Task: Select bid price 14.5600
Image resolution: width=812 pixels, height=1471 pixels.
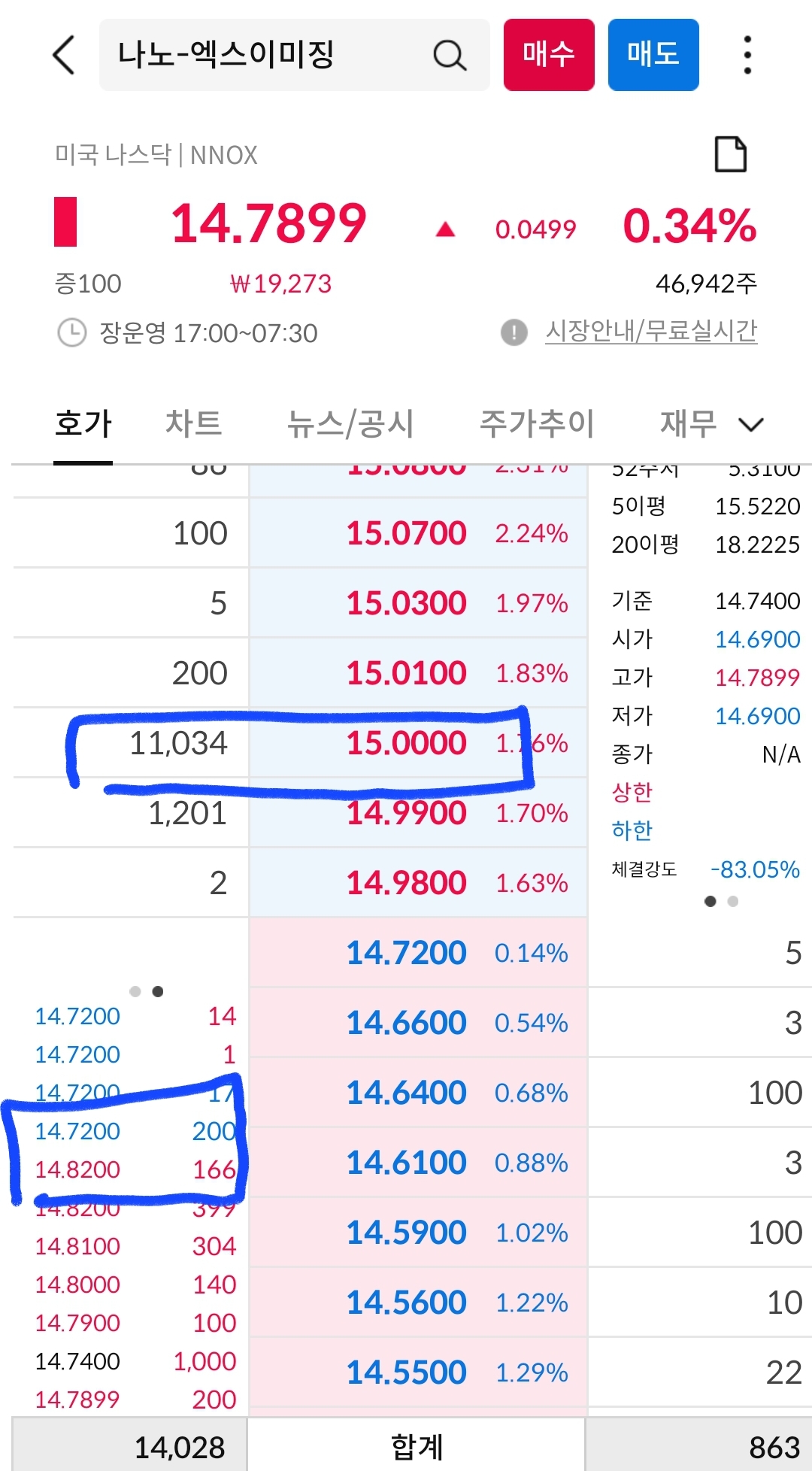Action: [x=406, y=1303]
